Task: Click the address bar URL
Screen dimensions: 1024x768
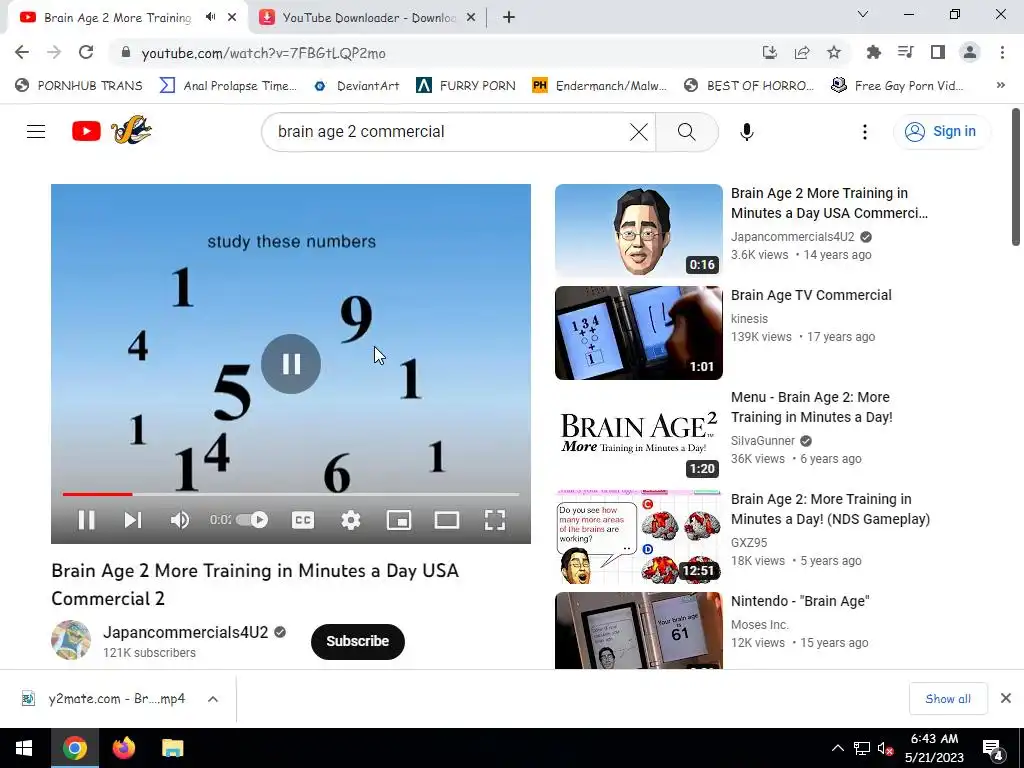Action: (x=264, y=53)
